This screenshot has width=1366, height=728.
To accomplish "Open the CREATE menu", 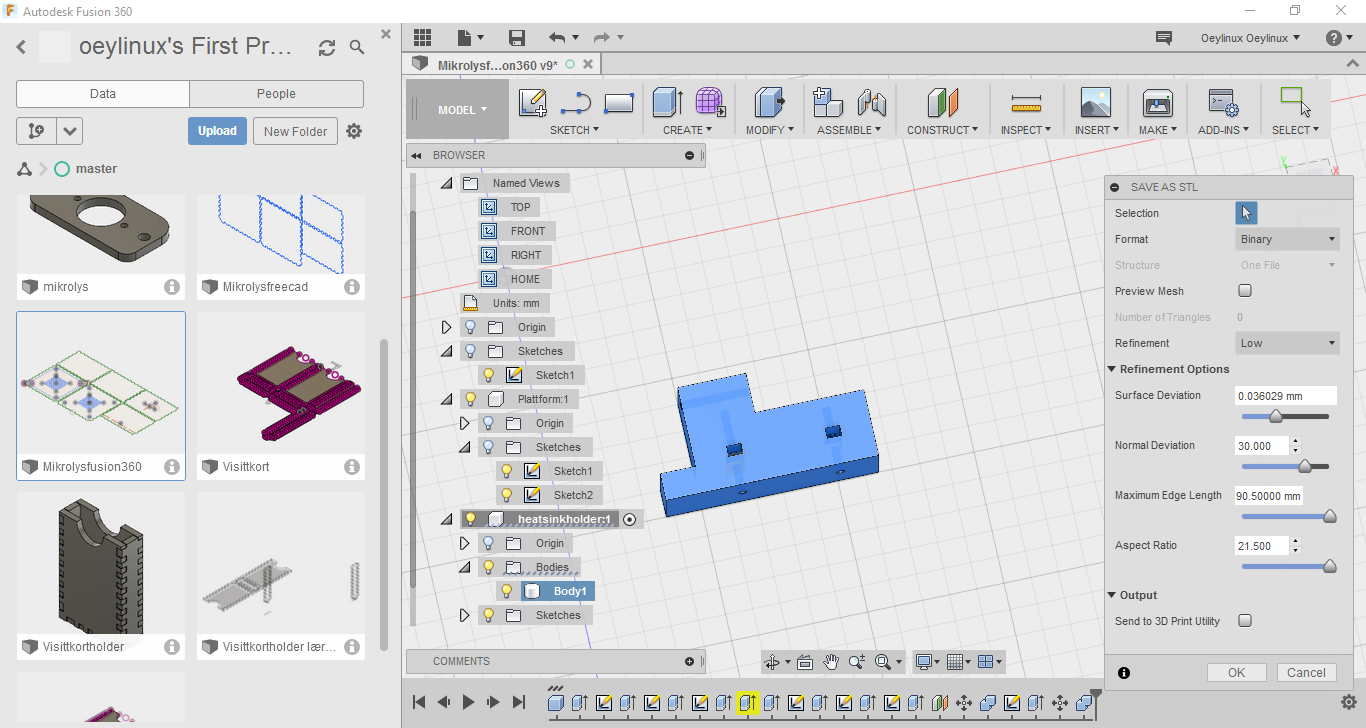I will (688, 130).
